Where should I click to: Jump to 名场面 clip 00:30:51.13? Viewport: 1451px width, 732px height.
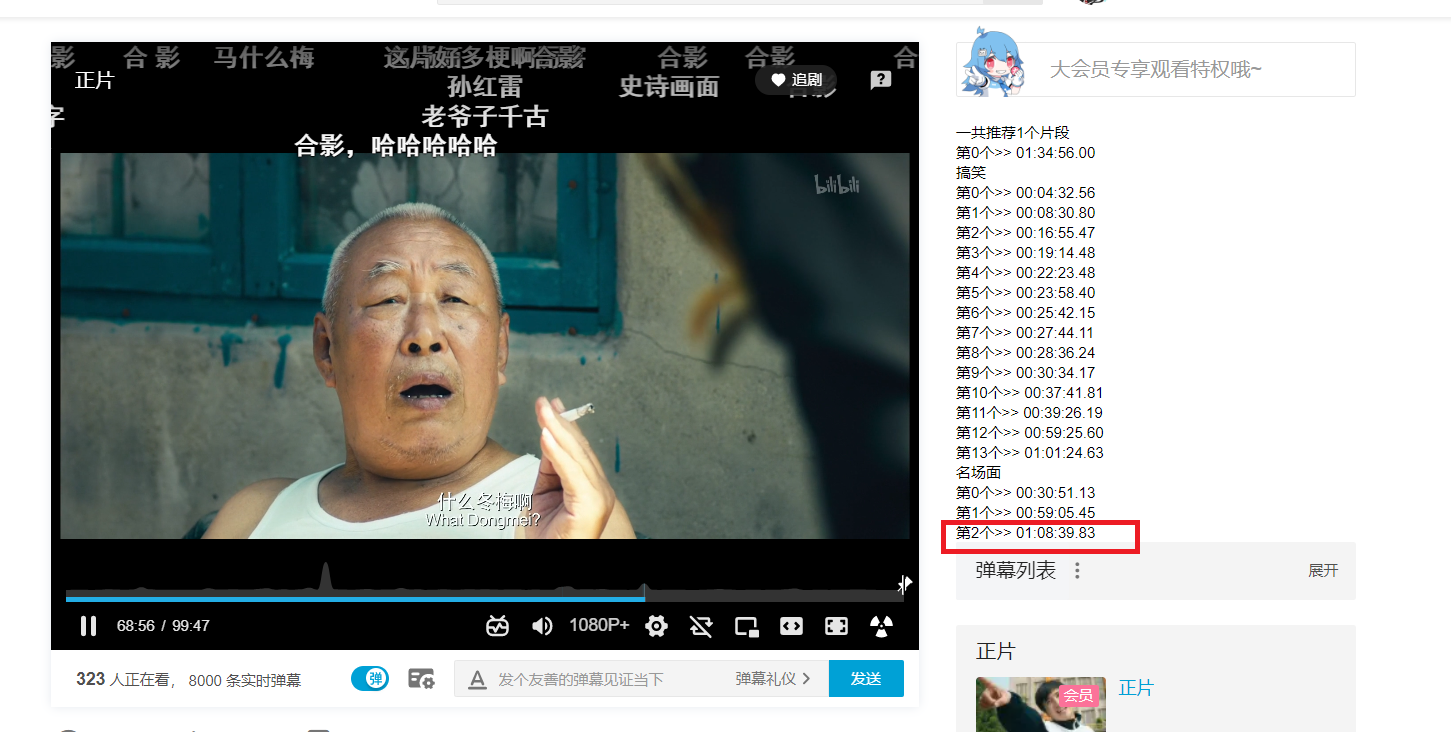tap(1025, 493)
